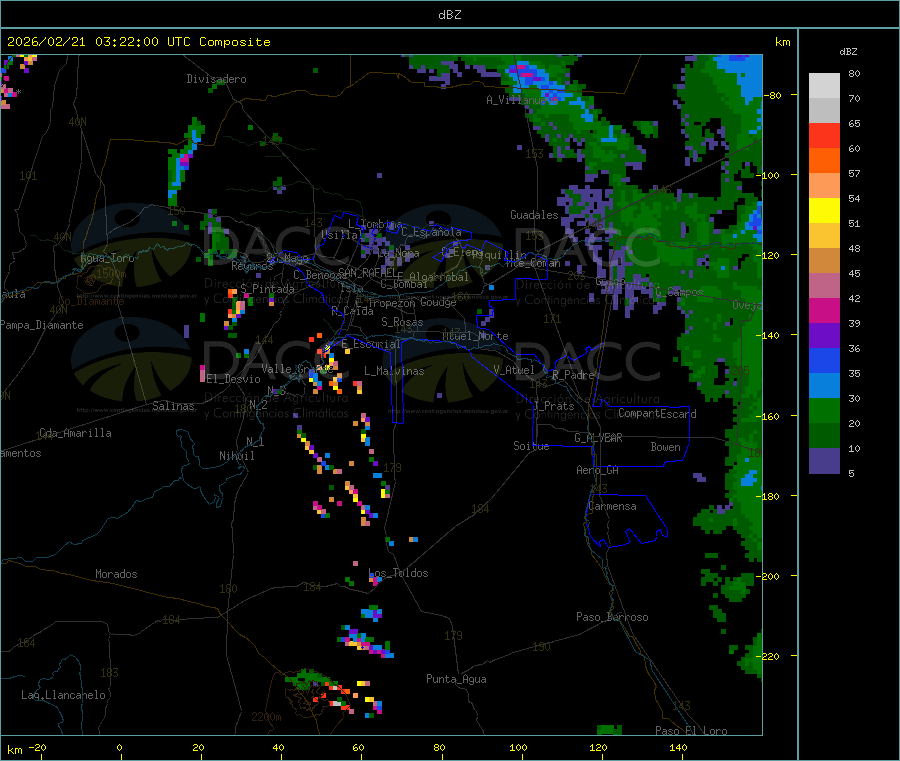
Task: Click the Punta_Agua map label
Action: point(456,679)
